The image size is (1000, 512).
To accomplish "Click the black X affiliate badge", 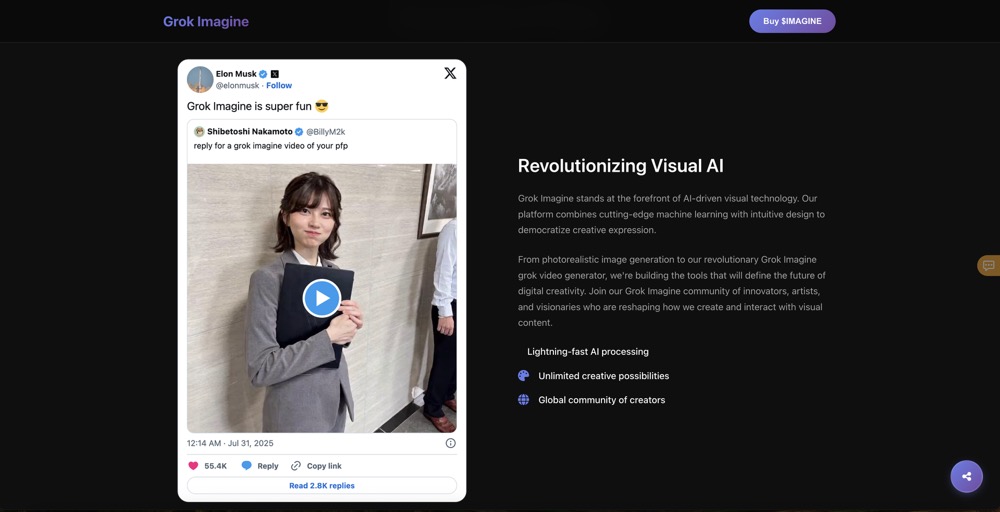I will click(275, 74).
